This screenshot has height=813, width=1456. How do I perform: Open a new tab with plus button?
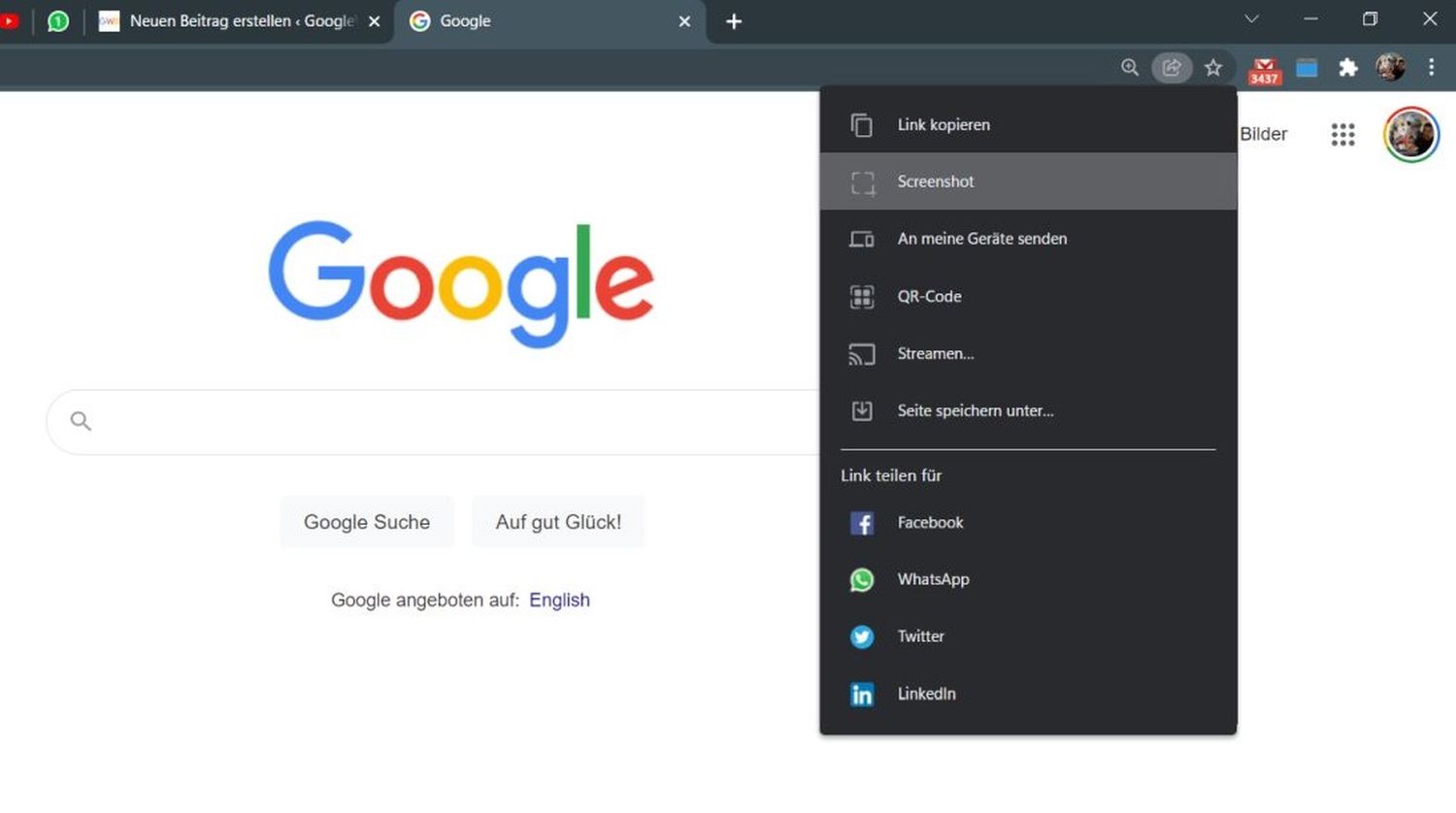coord(734,21)
